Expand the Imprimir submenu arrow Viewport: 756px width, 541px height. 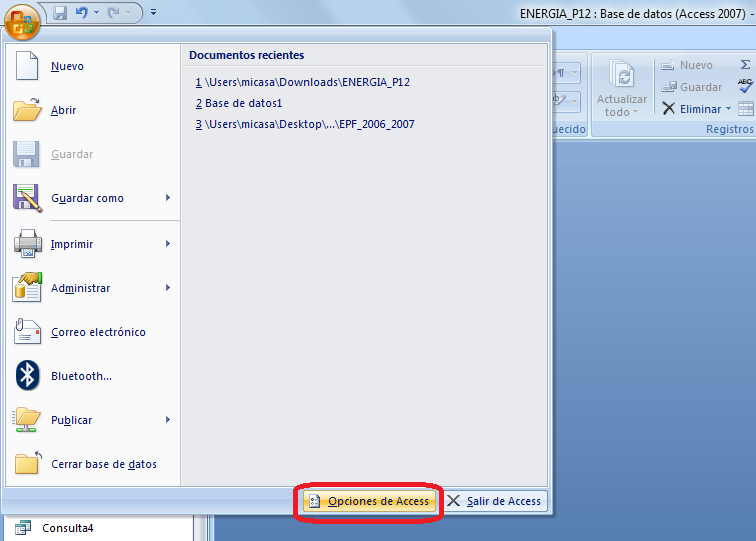tap(168, 243)
